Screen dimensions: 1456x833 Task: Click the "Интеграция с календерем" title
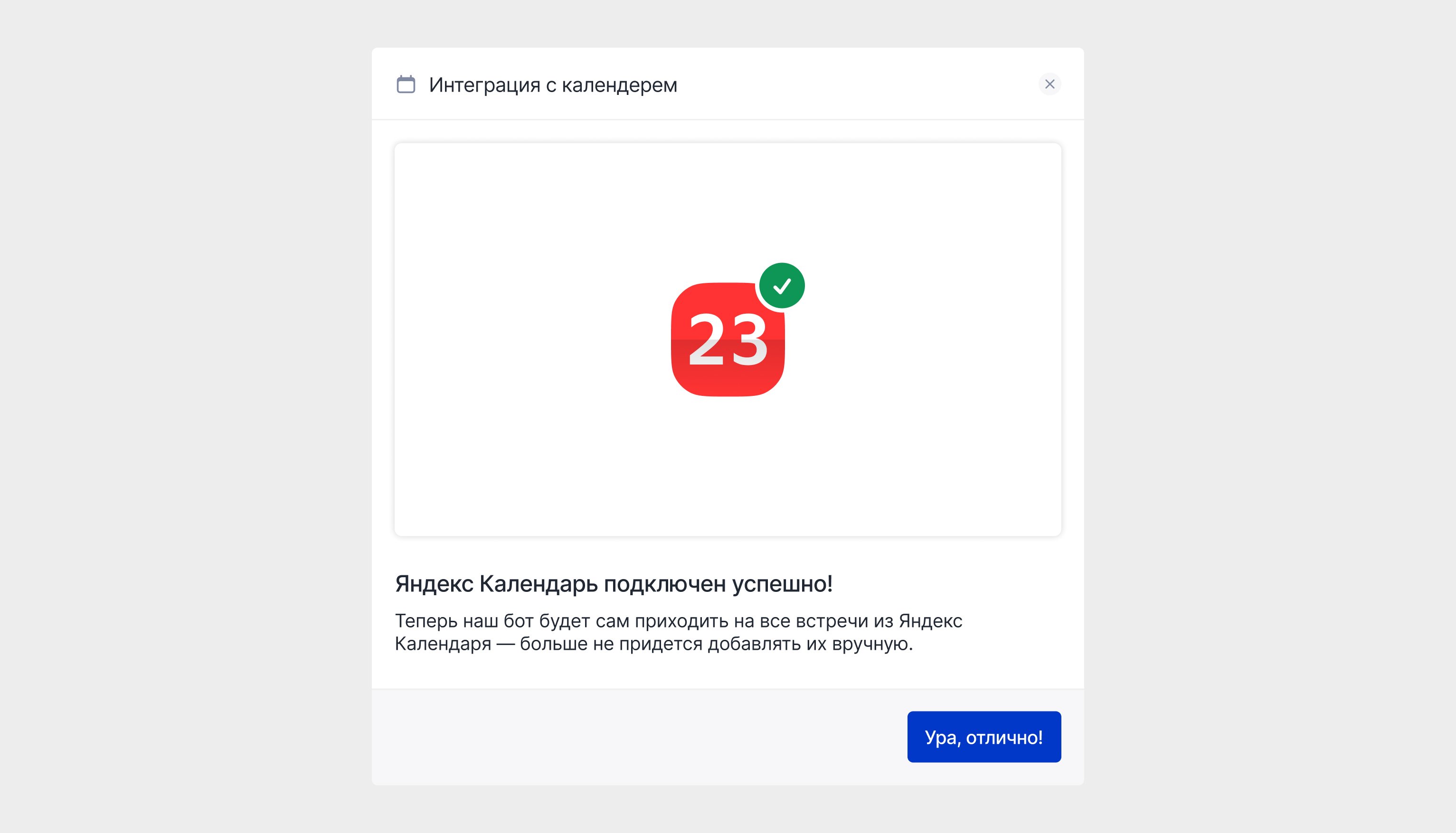pos(552,84)
